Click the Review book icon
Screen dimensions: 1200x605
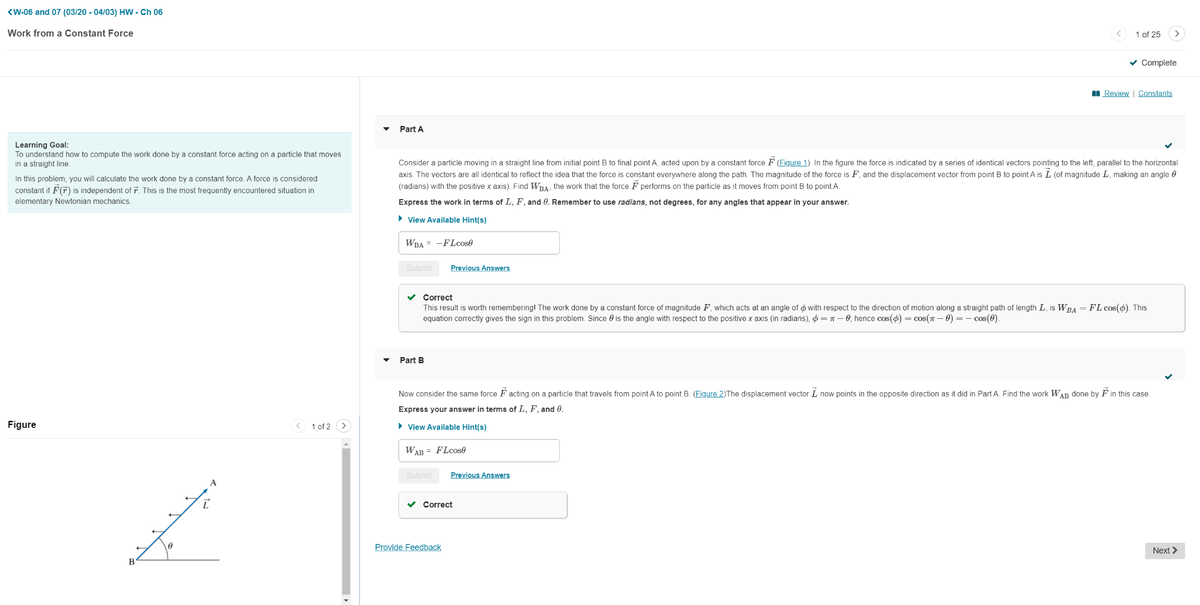point(1097,94)
